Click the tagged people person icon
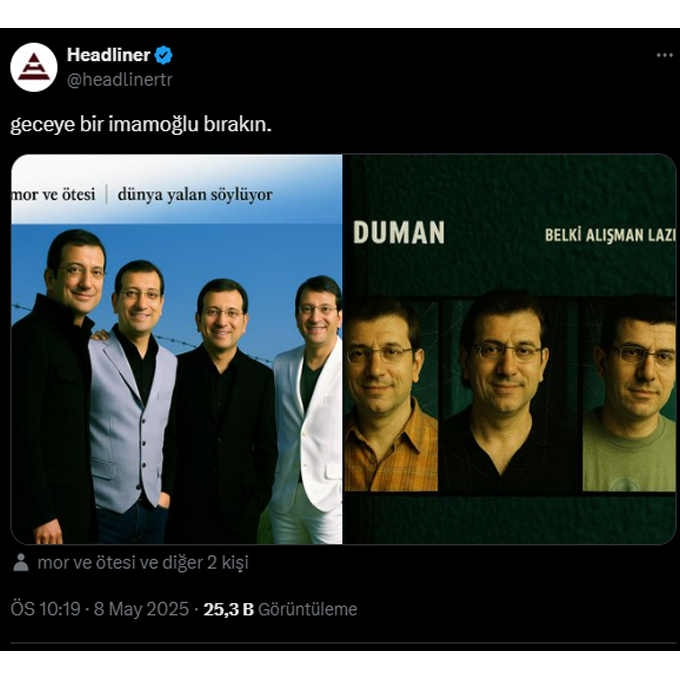Screen dimensions: 680x680 tap(21, 562)
